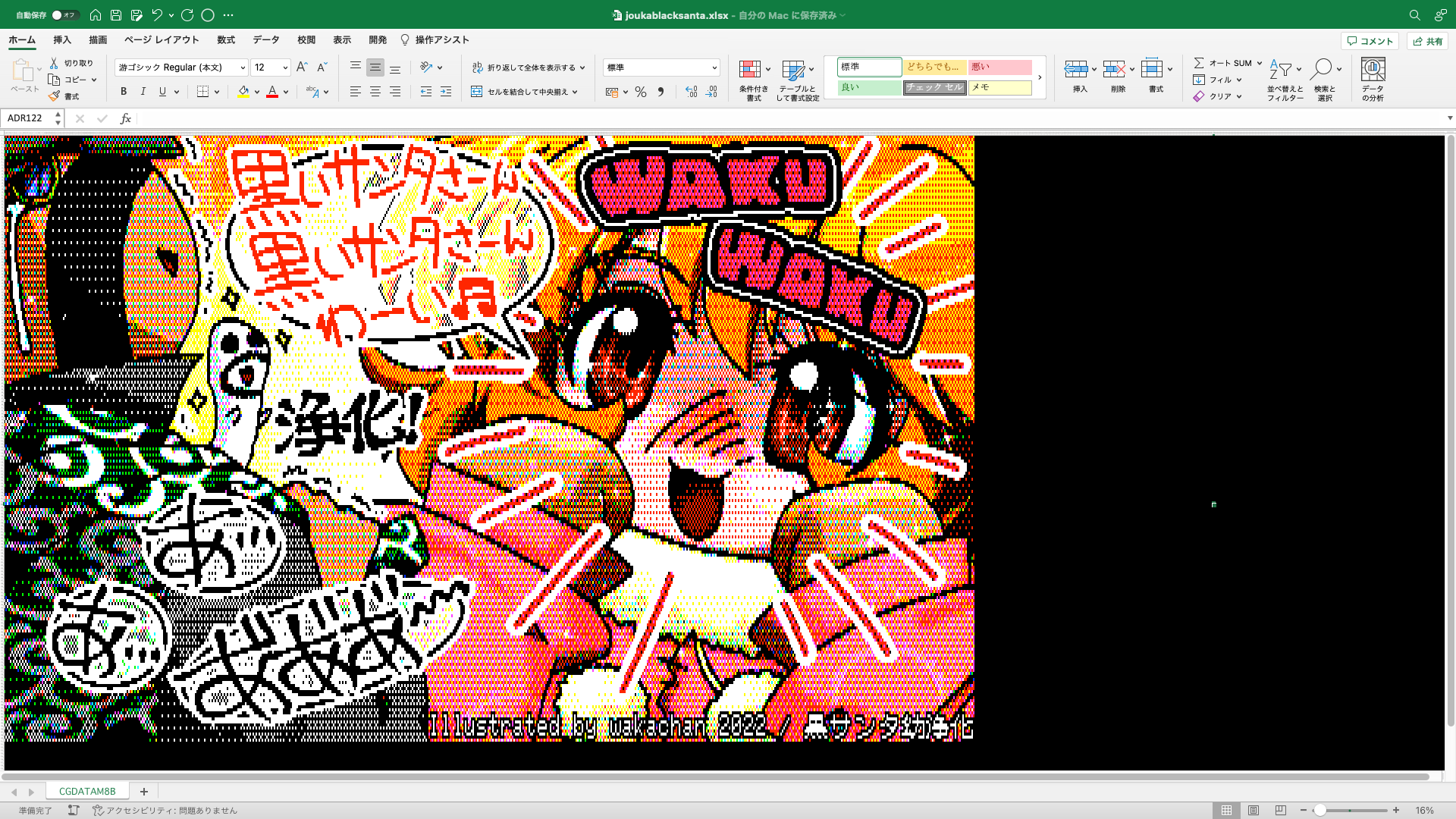Open セルを結合して中央揃え dropdown arrow
The image size is (1456, 819).
coord(576,92)
